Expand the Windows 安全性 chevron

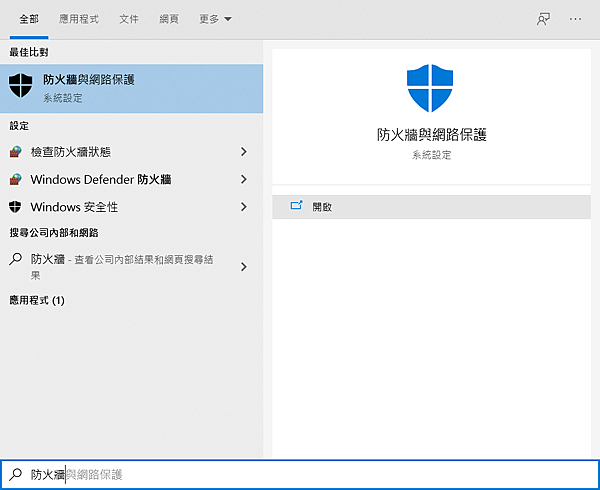tap(244, 207)
